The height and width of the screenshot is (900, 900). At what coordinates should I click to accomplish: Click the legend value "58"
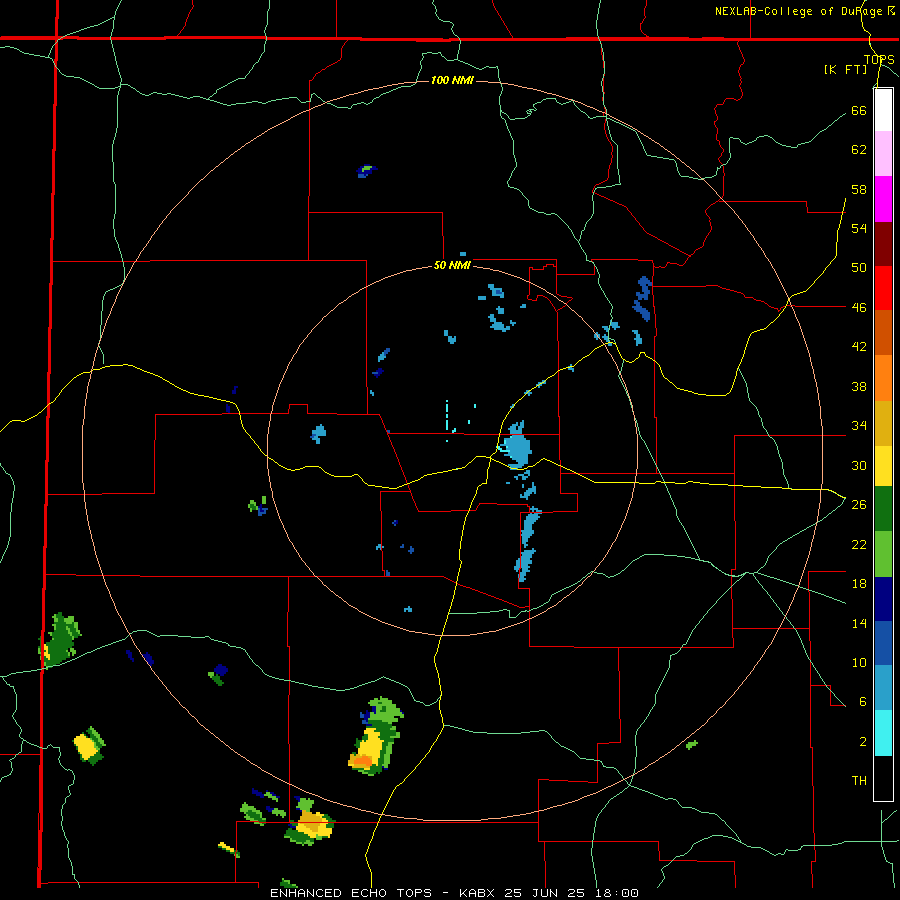click(859, 189)
